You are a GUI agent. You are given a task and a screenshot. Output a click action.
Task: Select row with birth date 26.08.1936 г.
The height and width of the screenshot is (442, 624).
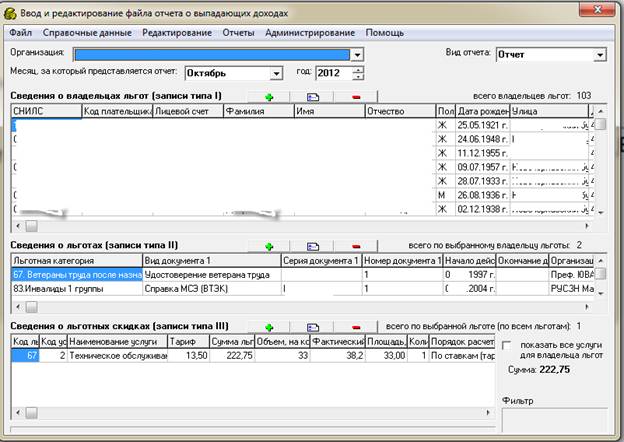coord(303,195)
